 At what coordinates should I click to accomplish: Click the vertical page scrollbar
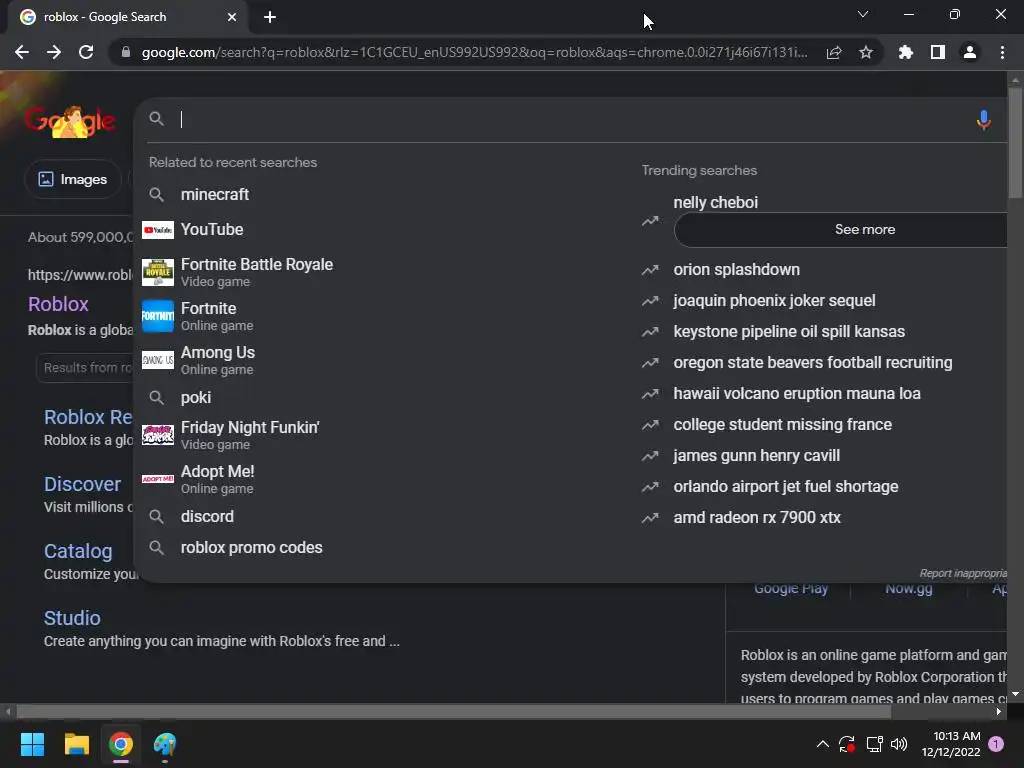[1015, 144]
